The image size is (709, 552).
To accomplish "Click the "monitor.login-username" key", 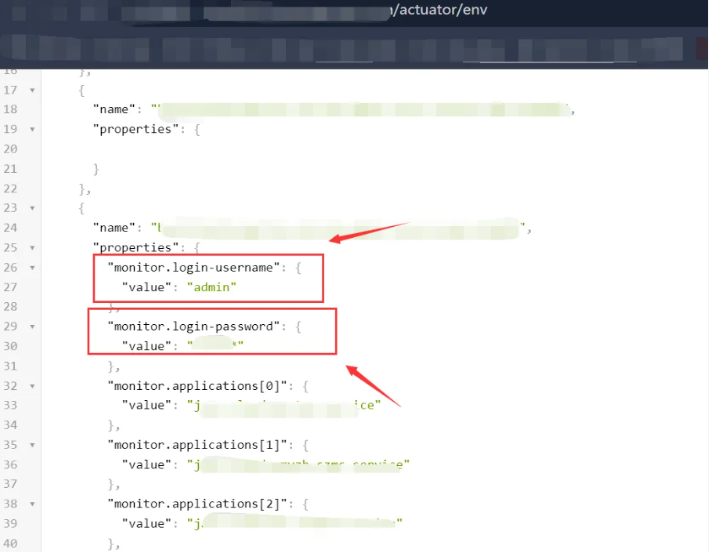I will pos(194,268).
